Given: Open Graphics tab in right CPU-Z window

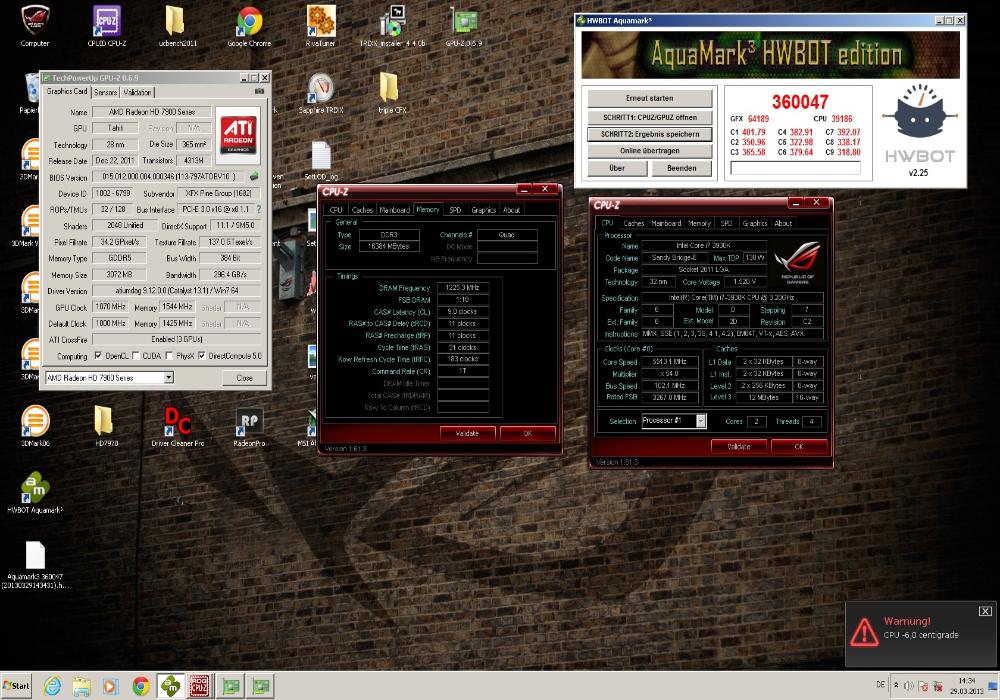Looking at the screenshot, I should [x=754, y=223].
